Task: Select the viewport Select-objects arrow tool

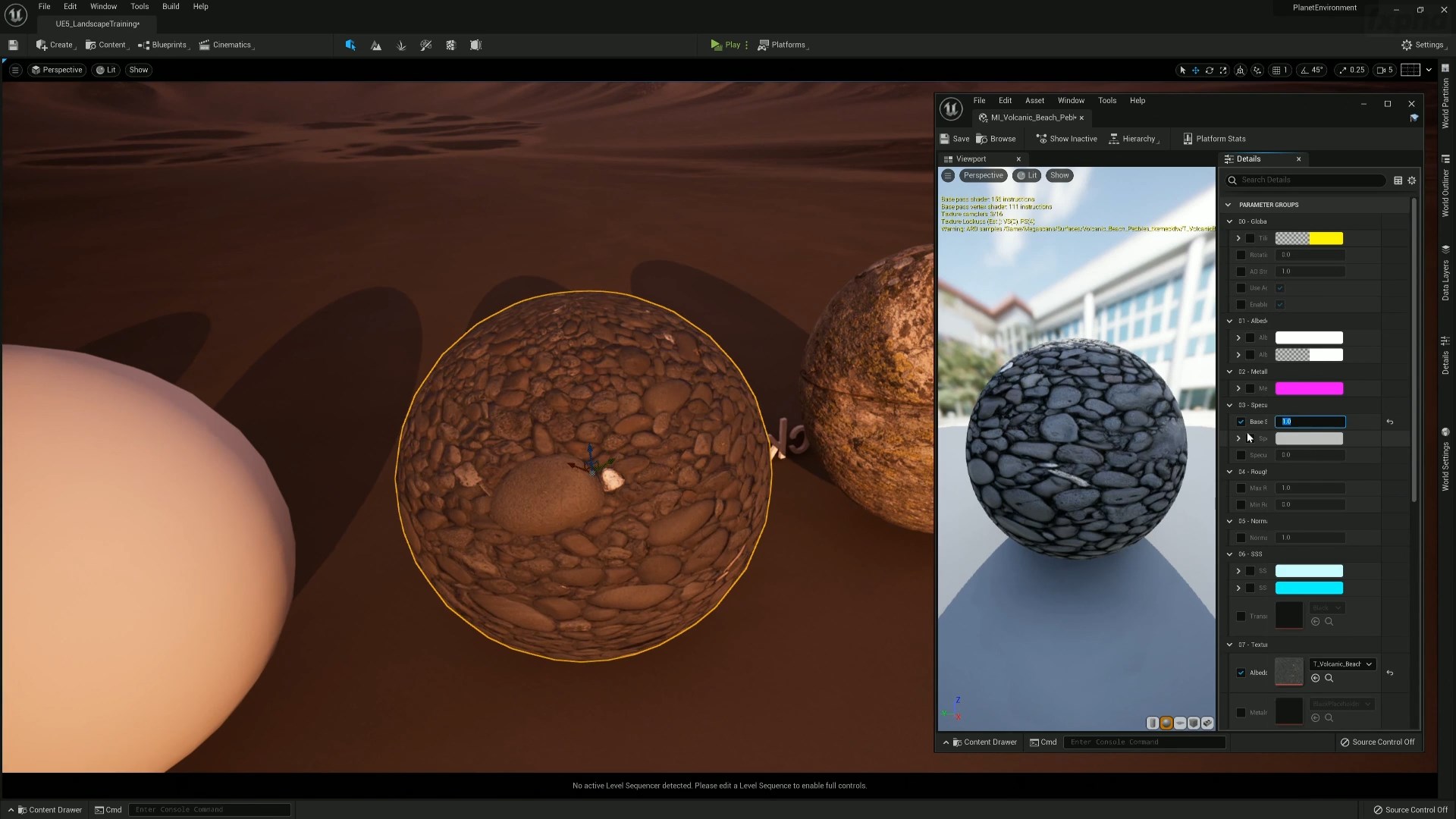Action: [1182, 70]
